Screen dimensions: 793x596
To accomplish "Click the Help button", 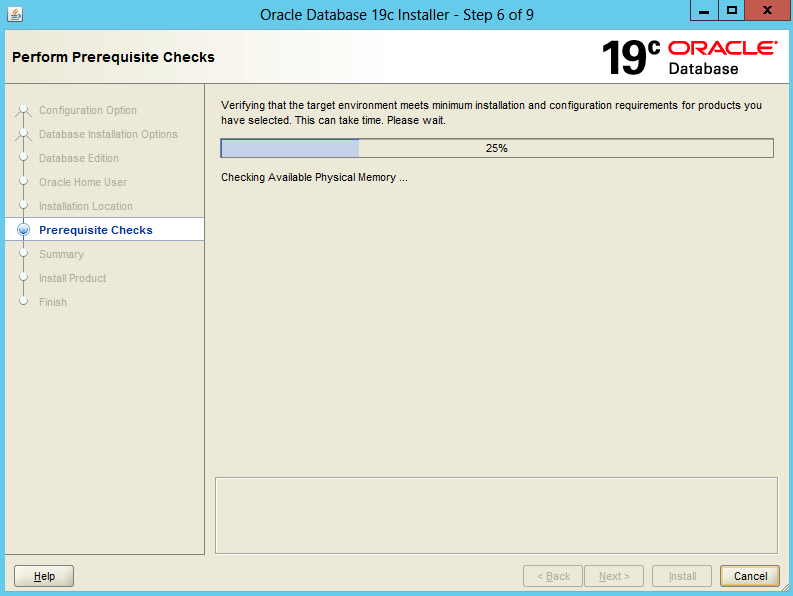I will click(x=44, y=576).
